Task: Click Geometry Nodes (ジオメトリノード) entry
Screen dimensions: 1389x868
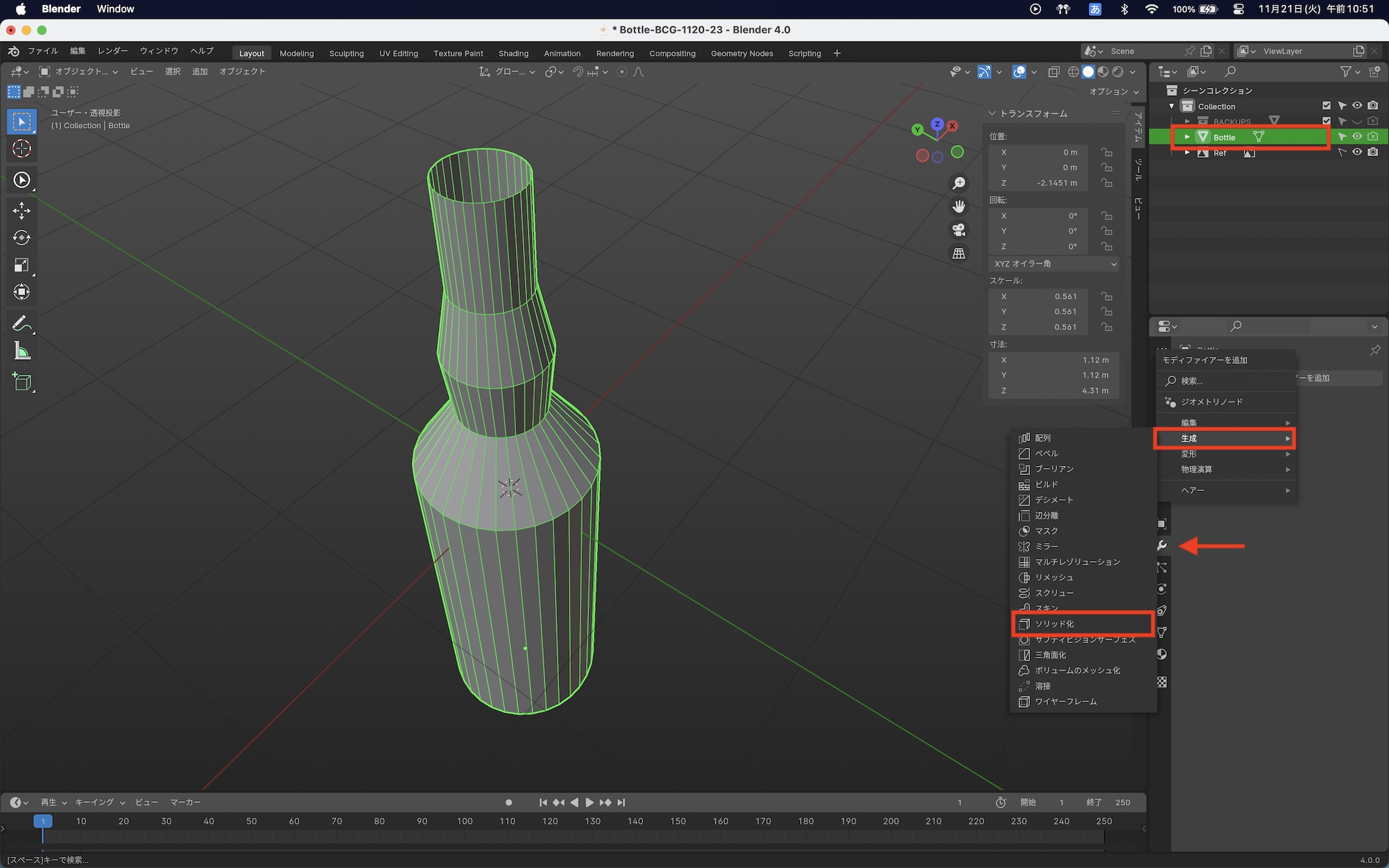Action: click(1211, 401)
